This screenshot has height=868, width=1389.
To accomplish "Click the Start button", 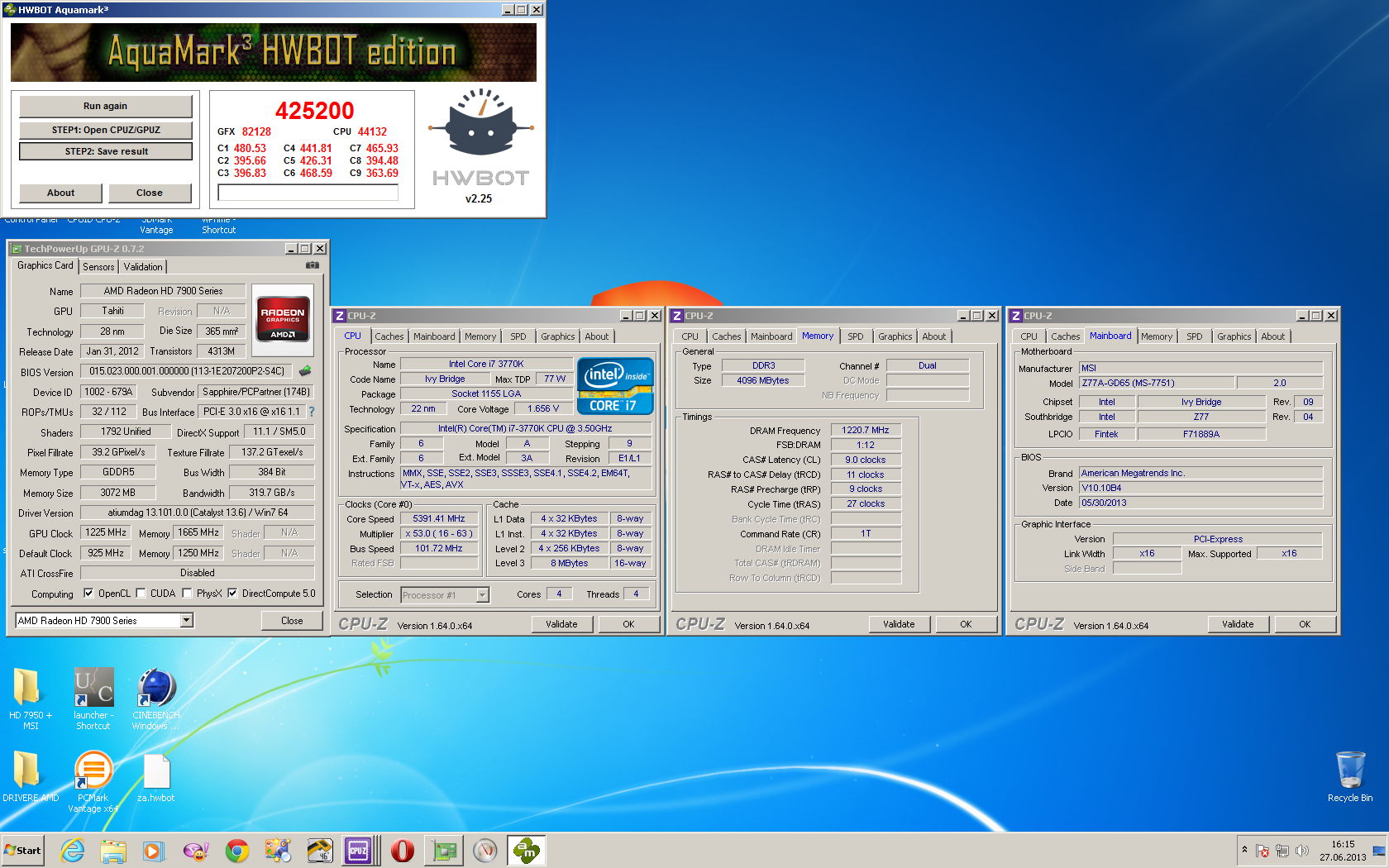I will click(x=23, y=851).
